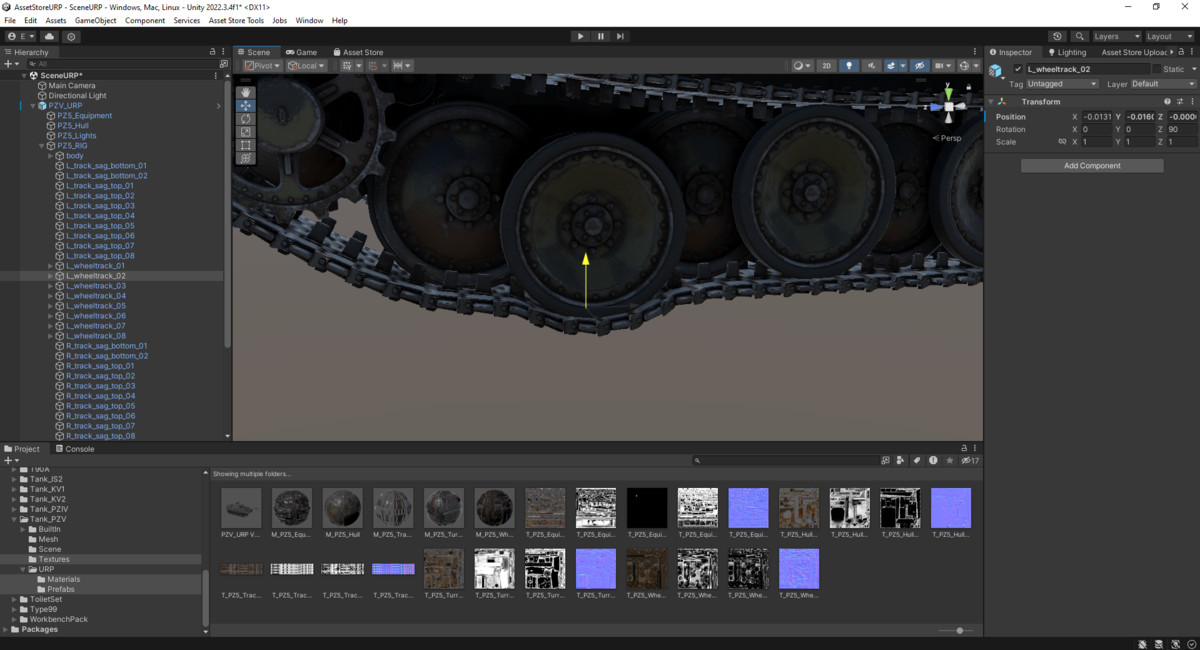Open Tag Untagged dropdown
This screenshot has width=1200, height=650.
(x=1063, y=84)
